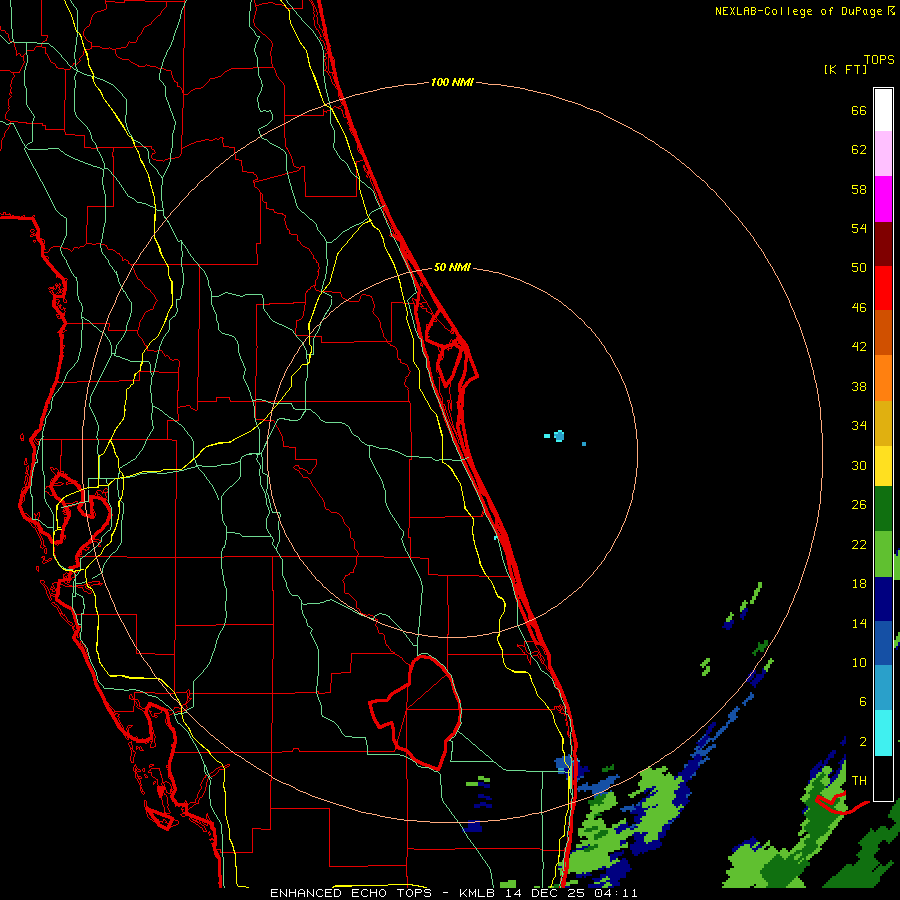Viewport: 900px width, 900px height.
Task: Select the light blue legend swatch
Action: 883,687
